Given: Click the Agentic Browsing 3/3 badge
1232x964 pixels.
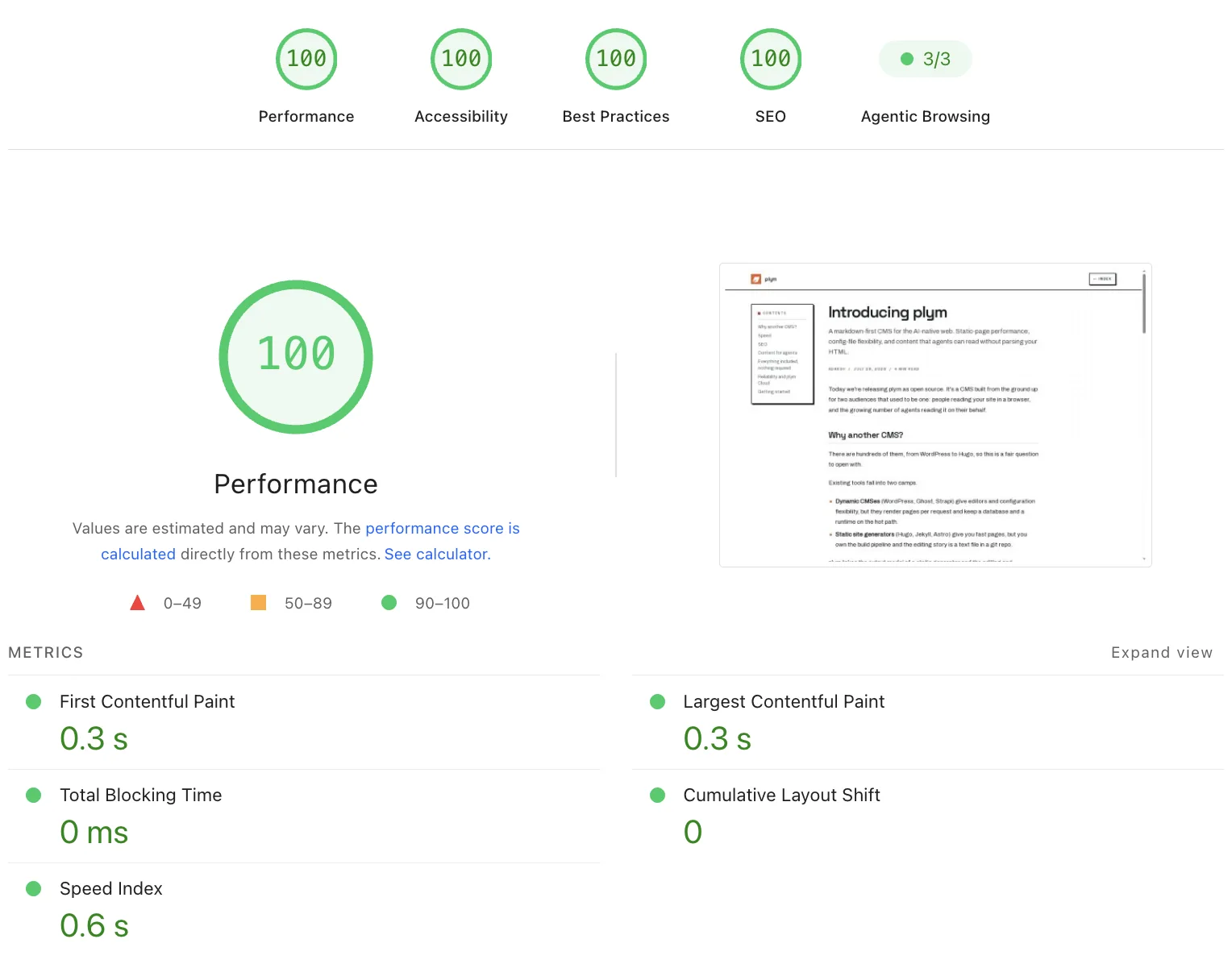Looking at the screenshot, I should 926,59.
